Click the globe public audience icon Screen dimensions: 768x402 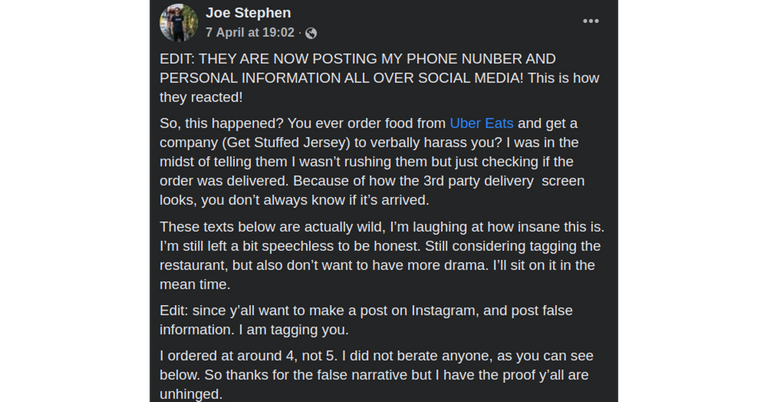[x=311, y=33]
